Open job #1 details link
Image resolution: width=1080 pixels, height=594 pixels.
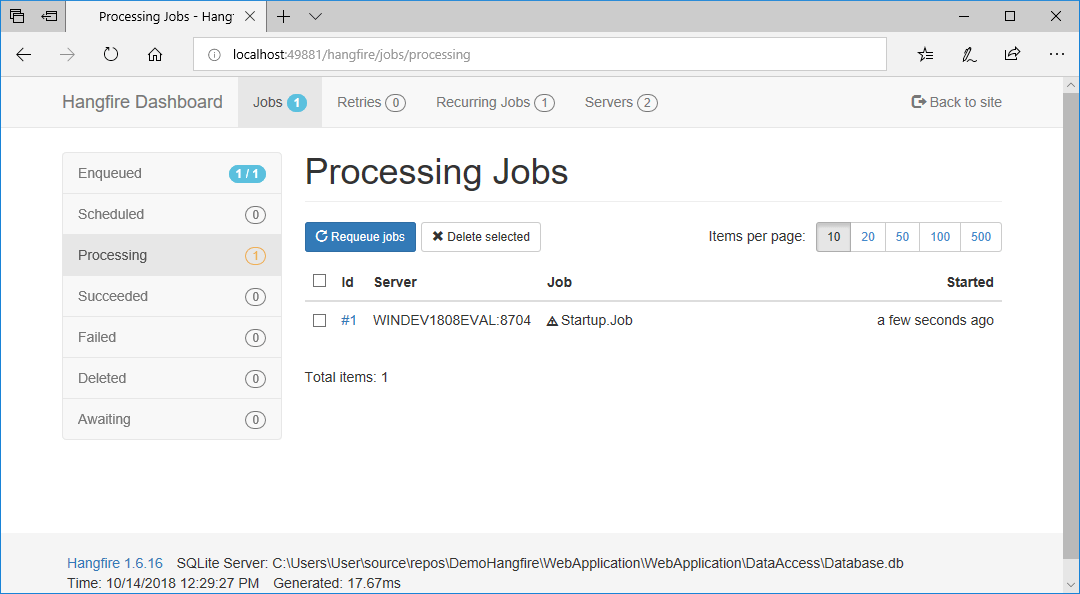pyautogui.click(x=349, y=320)
